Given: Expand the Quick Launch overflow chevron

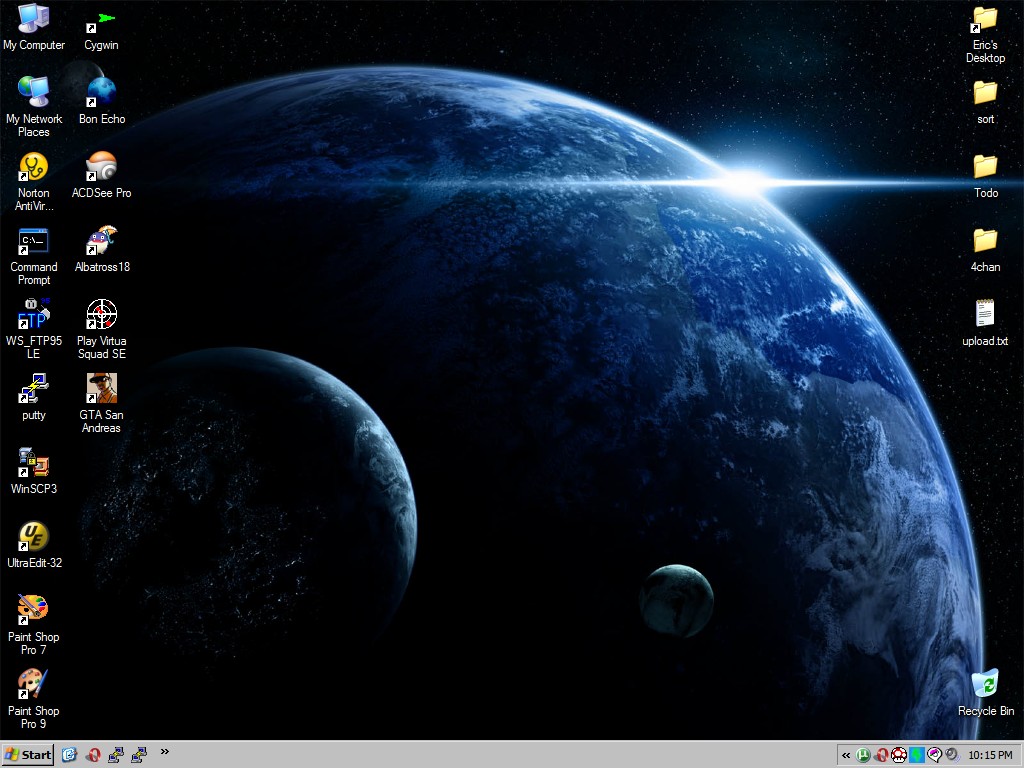Looking at the screenshot, I should coord(165,752).
